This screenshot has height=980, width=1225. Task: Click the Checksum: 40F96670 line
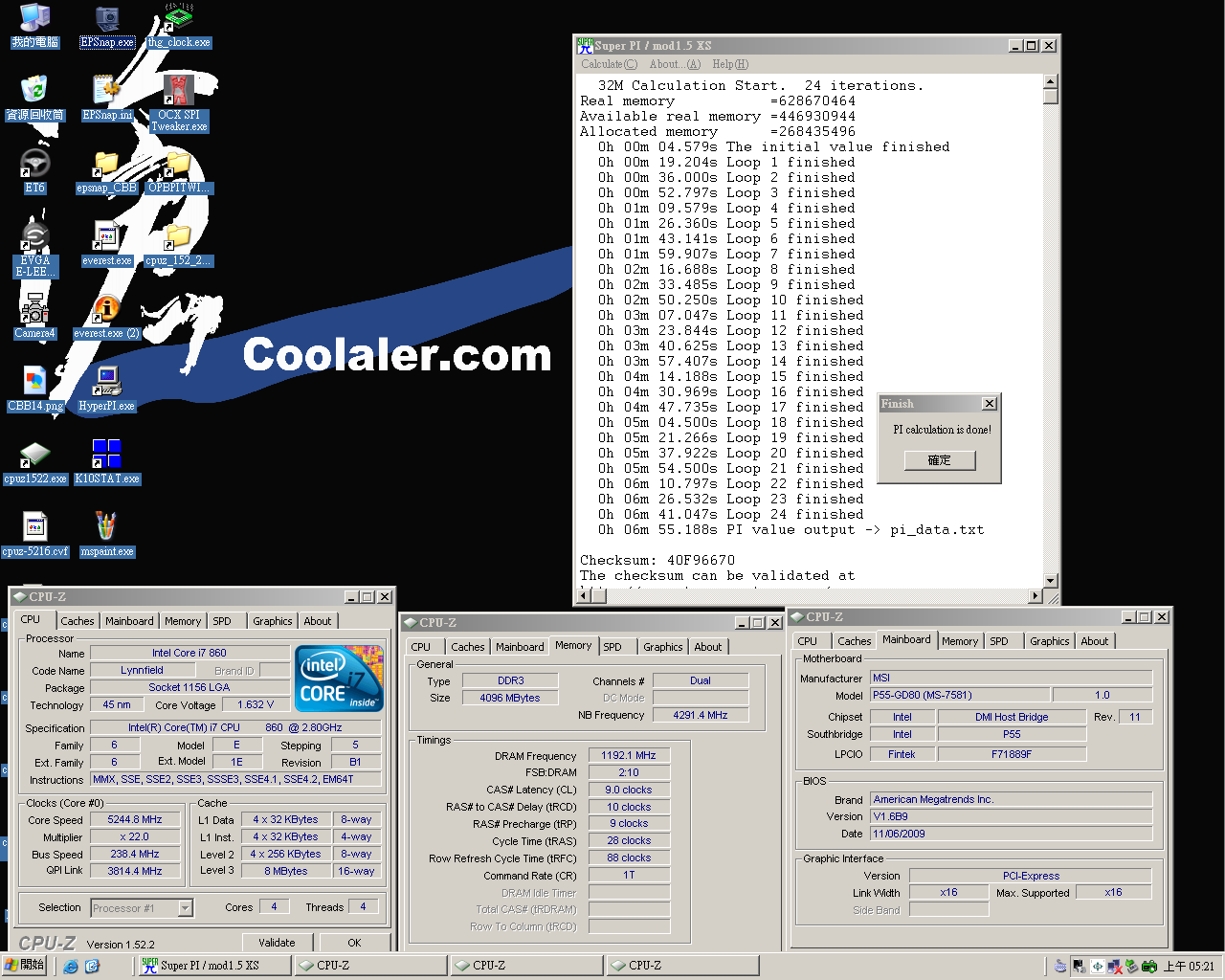(657, 560)
